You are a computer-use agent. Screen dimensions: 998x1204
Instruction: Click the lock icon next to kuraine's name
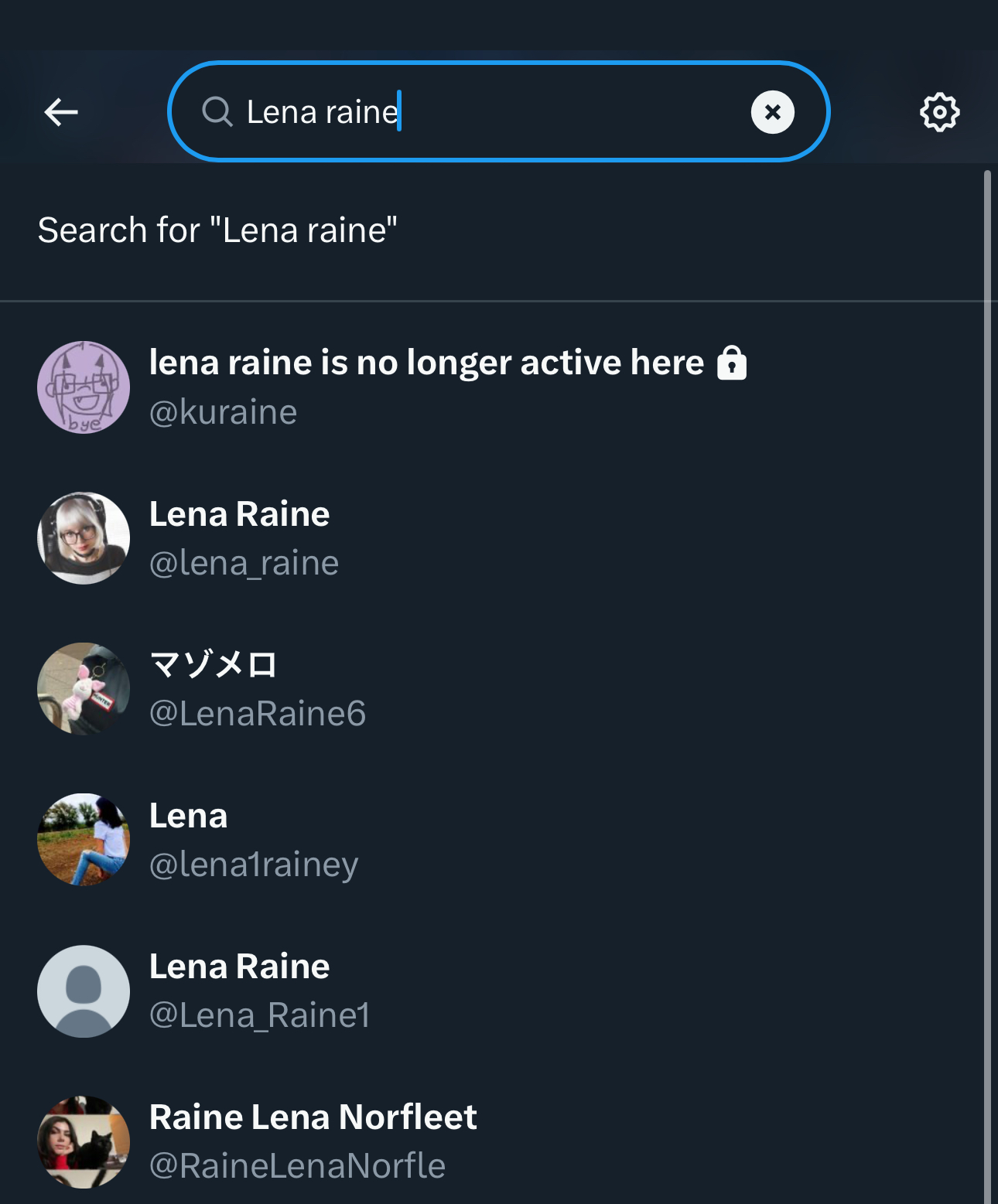731,363
